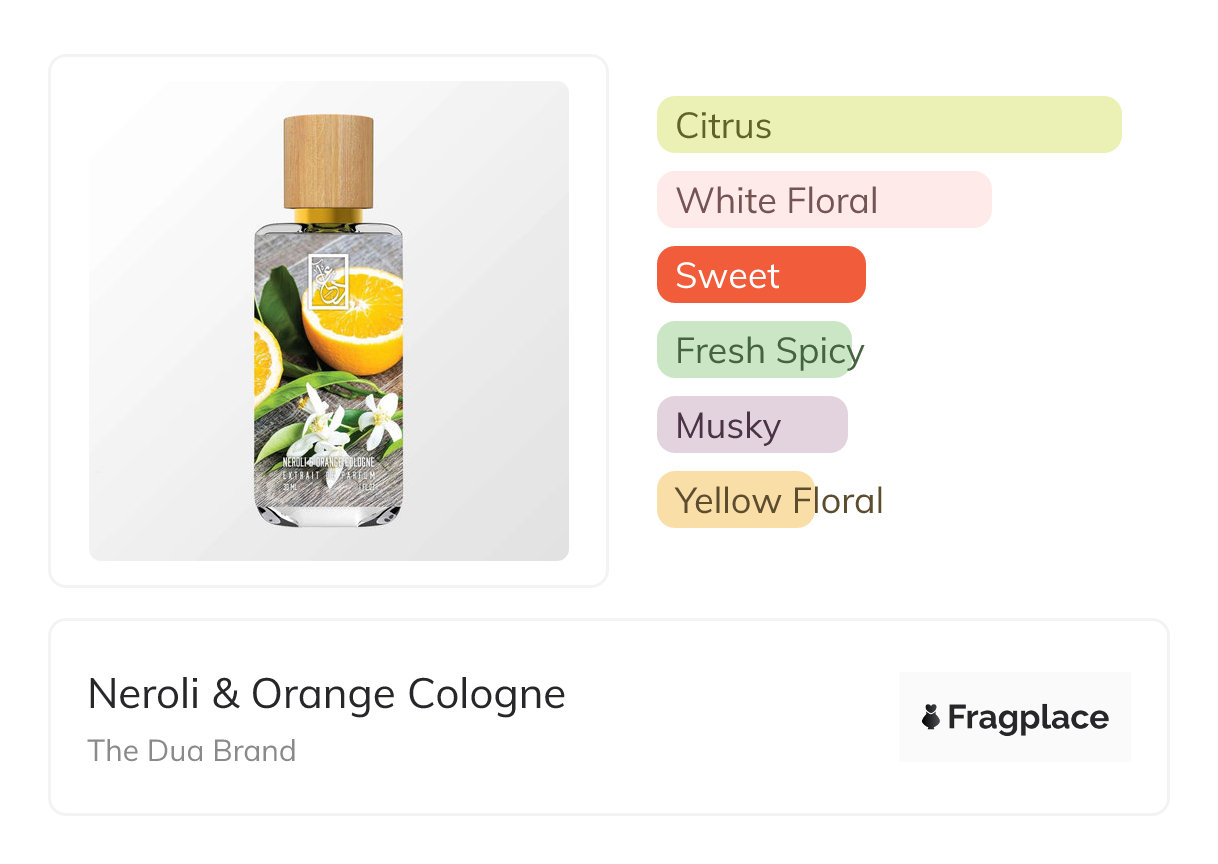Pick the Musky accord bar
Image resolution: width=1218 pixels, height=864 pixels.
751,425
